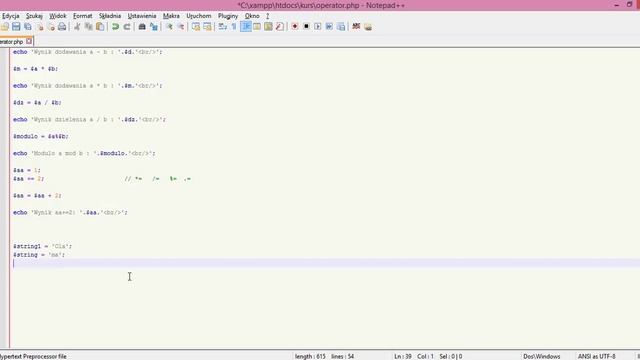Click the Cut scissors icon
640x360 pixels.
[77, 27]
